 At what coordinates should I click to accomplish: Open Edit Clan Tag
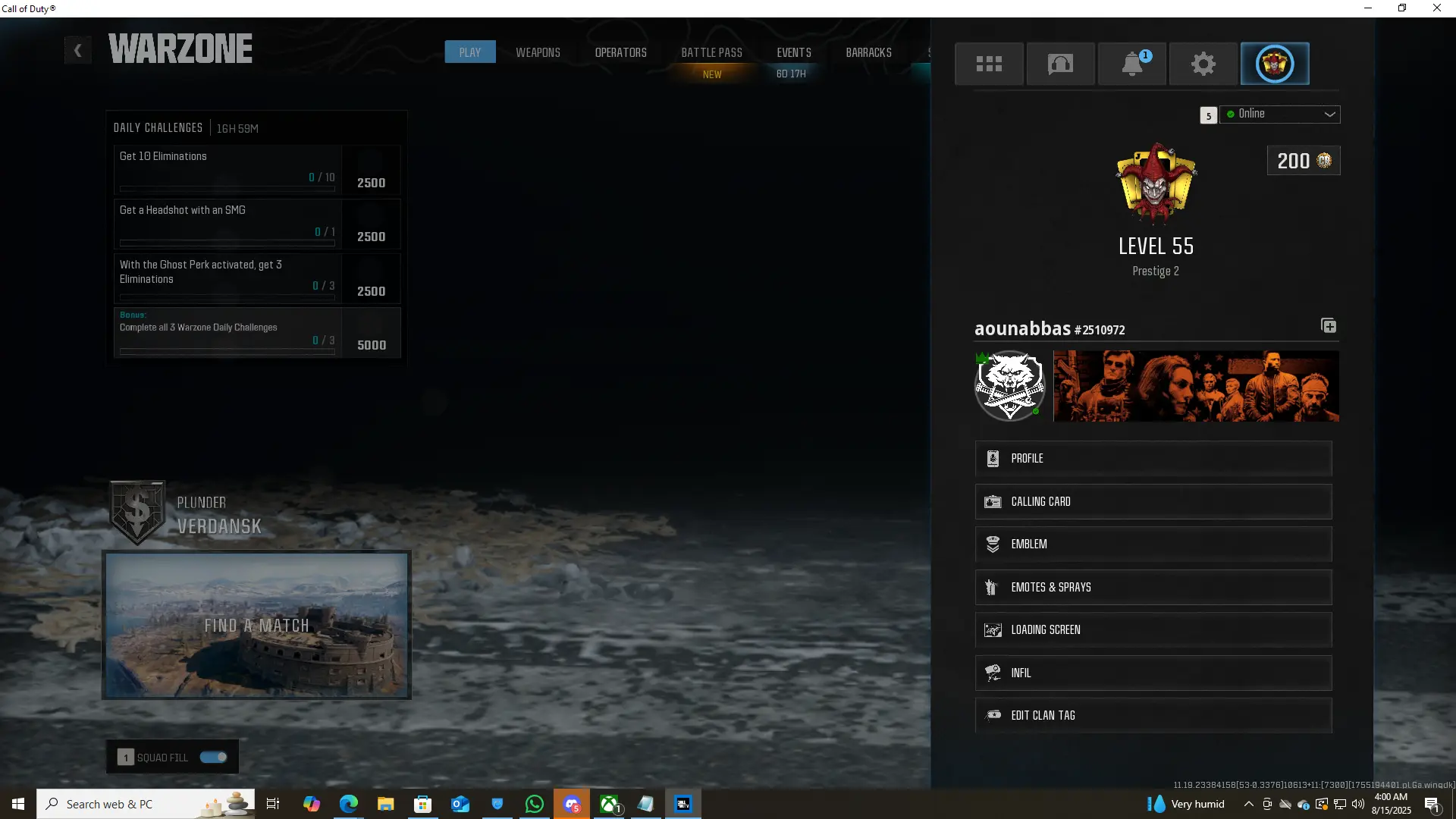click(x=1153, y=715)
